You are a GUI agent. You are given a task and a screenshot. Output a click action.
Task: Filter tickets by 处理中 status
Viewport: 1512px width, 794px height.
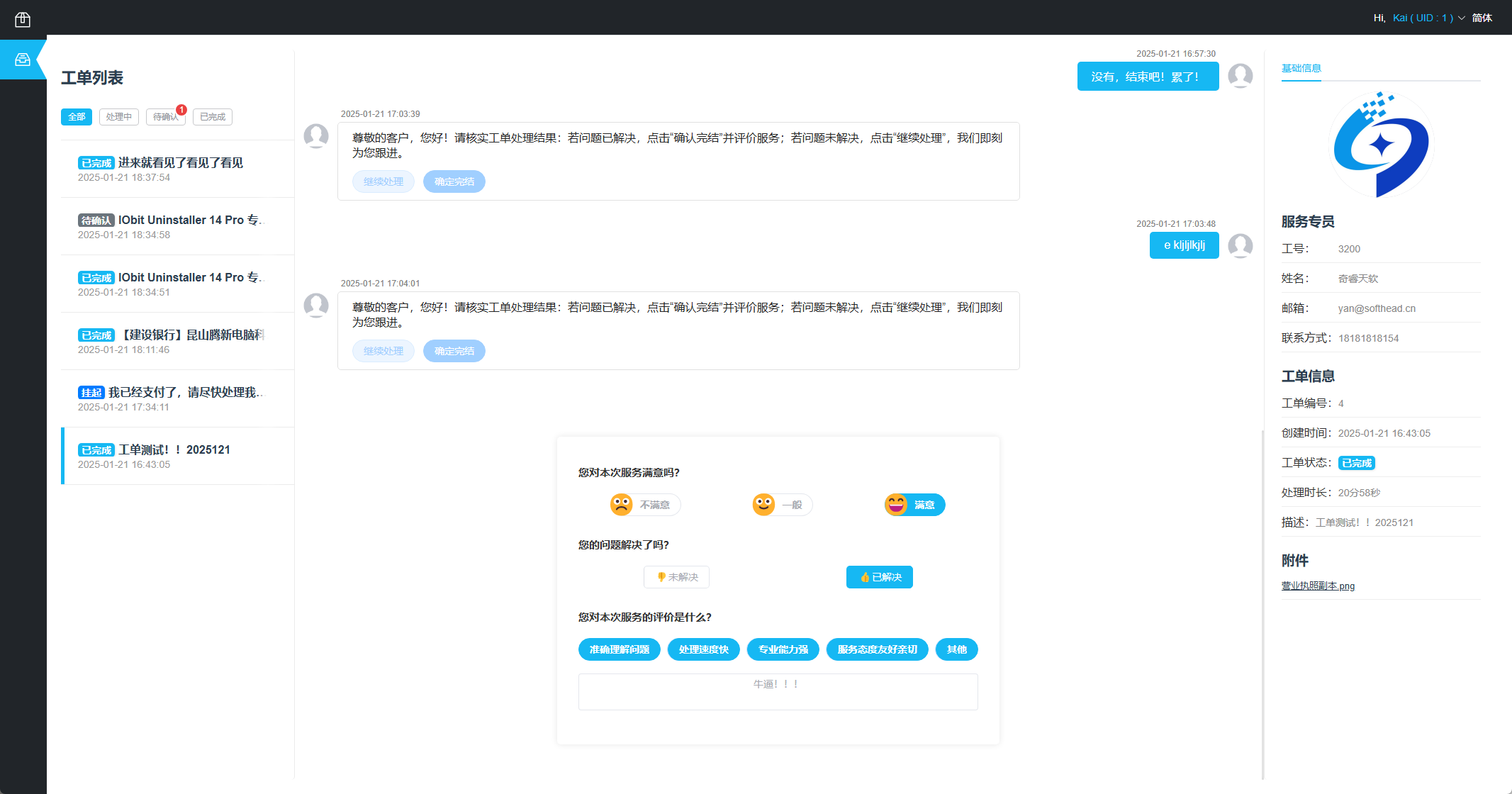click(x=118, y=116)
